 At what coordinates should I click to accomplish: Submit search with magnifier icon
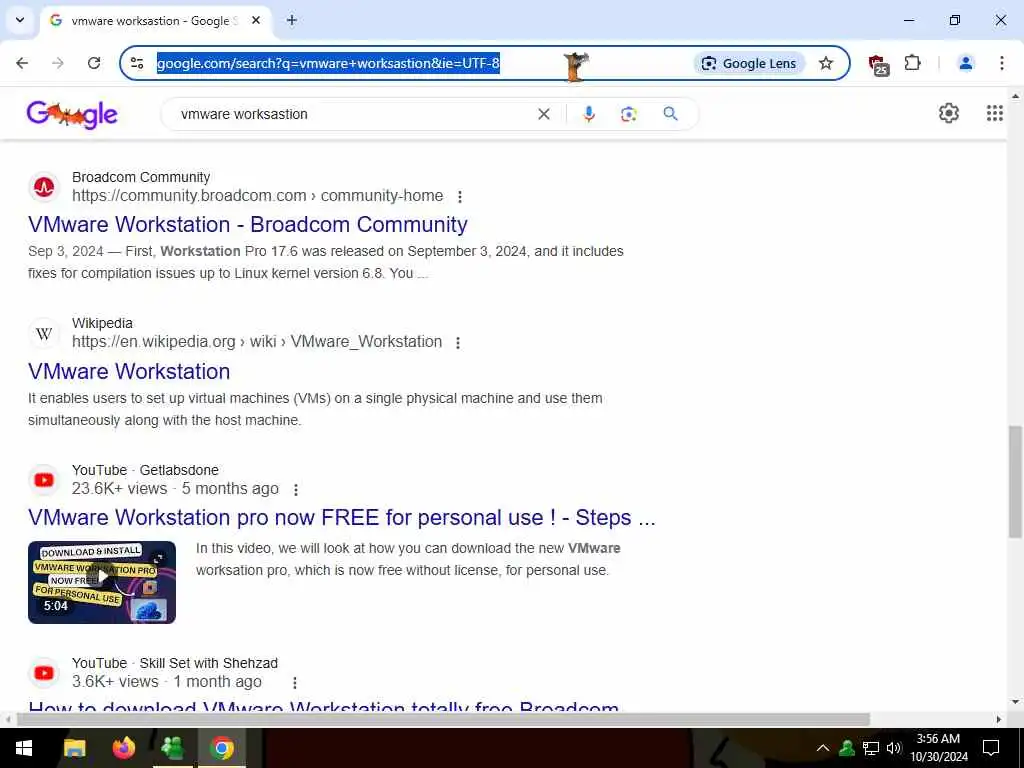(x=670, y=114)
